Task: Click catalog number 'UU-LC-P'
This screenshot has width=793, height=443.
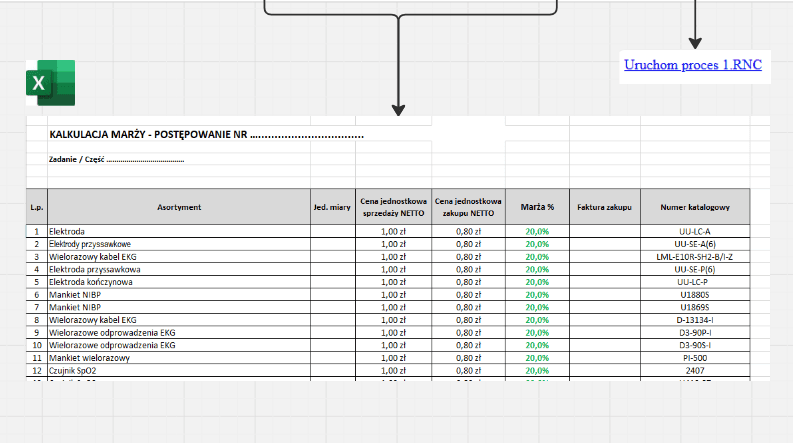Action: [x=695, y=282]
